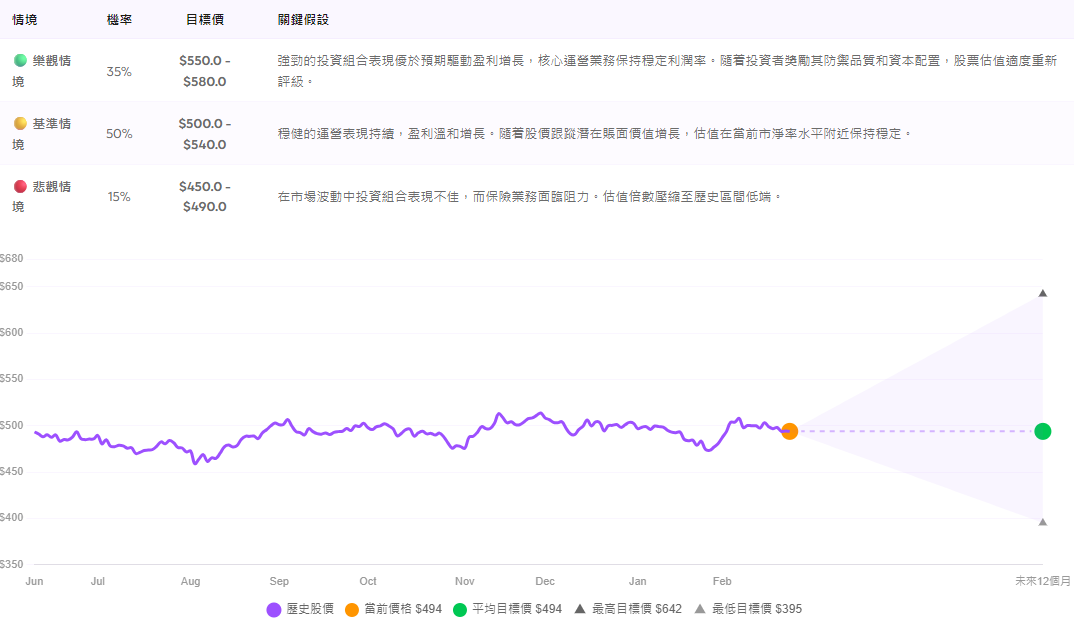
Task: Select the green 平均目標價 marker on the chart
Action: [1043, 432]
